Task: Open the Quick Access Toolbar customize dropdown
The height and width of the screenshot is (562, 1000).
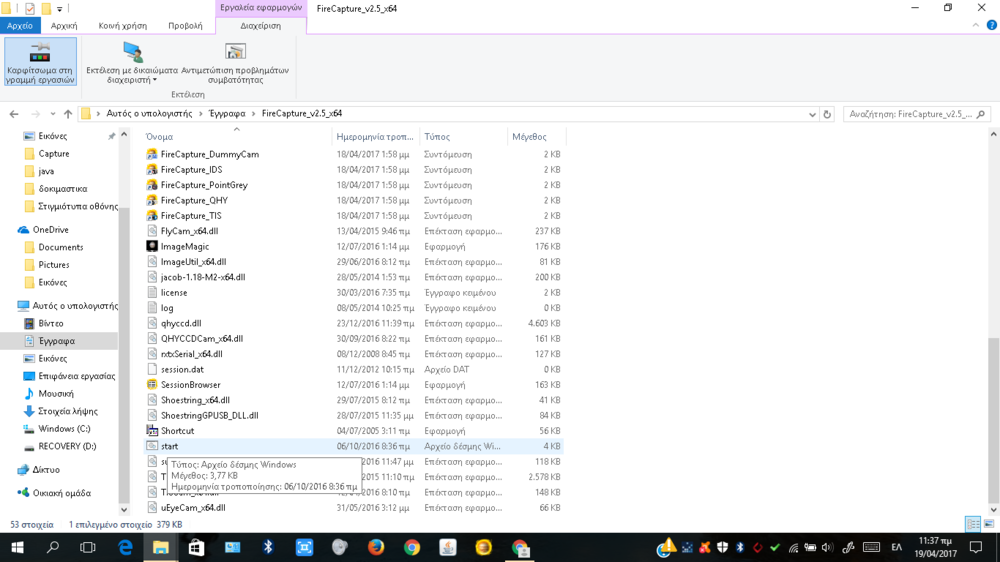Action: click(61, 9)
